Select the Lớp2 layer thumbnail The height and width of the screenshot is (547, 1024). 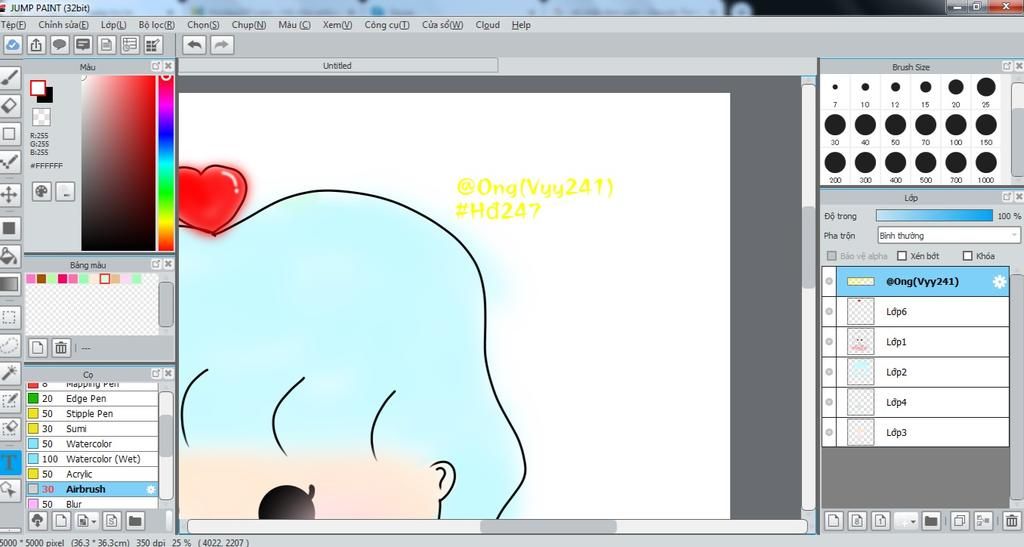[860, 372]
